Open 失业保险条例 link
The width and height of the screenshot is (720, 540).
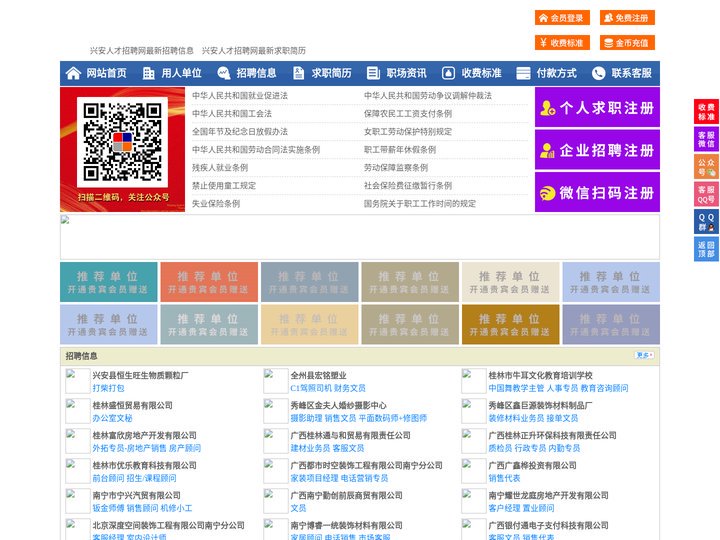(216, 203)
